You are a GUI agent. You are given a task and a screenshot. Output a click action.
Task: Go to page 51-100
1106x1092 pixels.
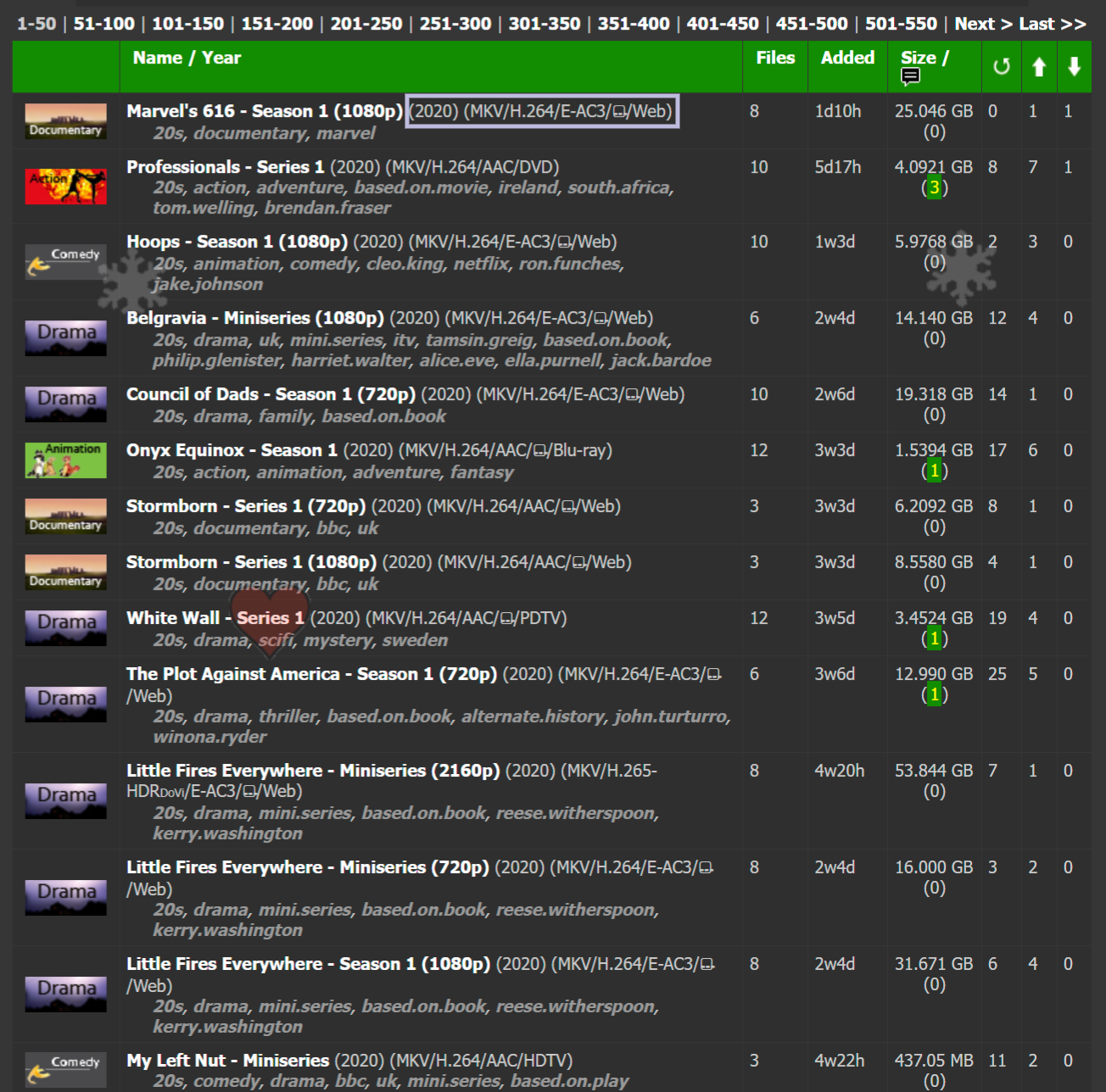(103, 24)
